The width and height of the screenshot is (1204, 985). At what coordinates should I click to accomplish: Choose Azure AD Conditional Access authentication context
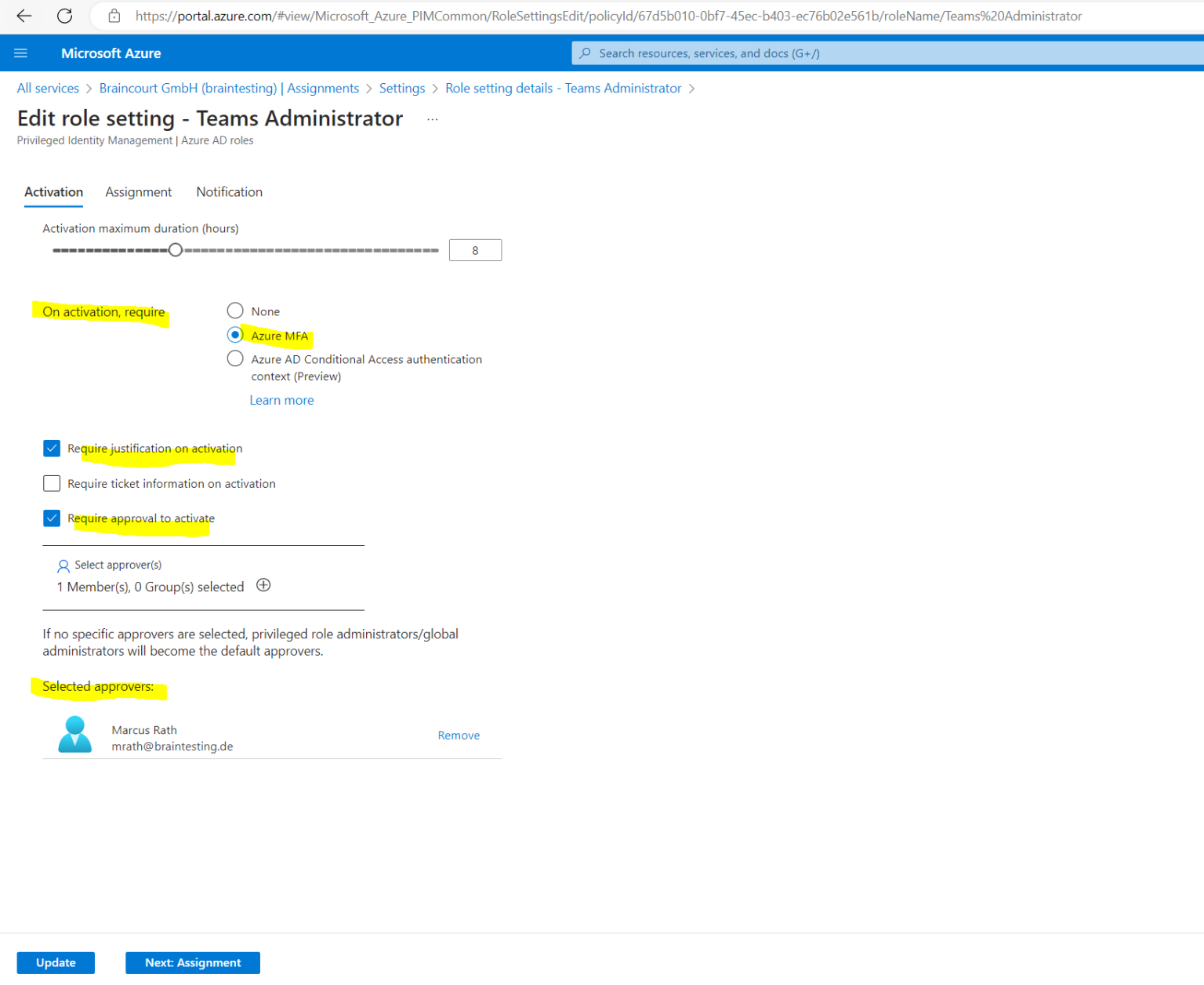pyautogui.click(x=234, y=358)
